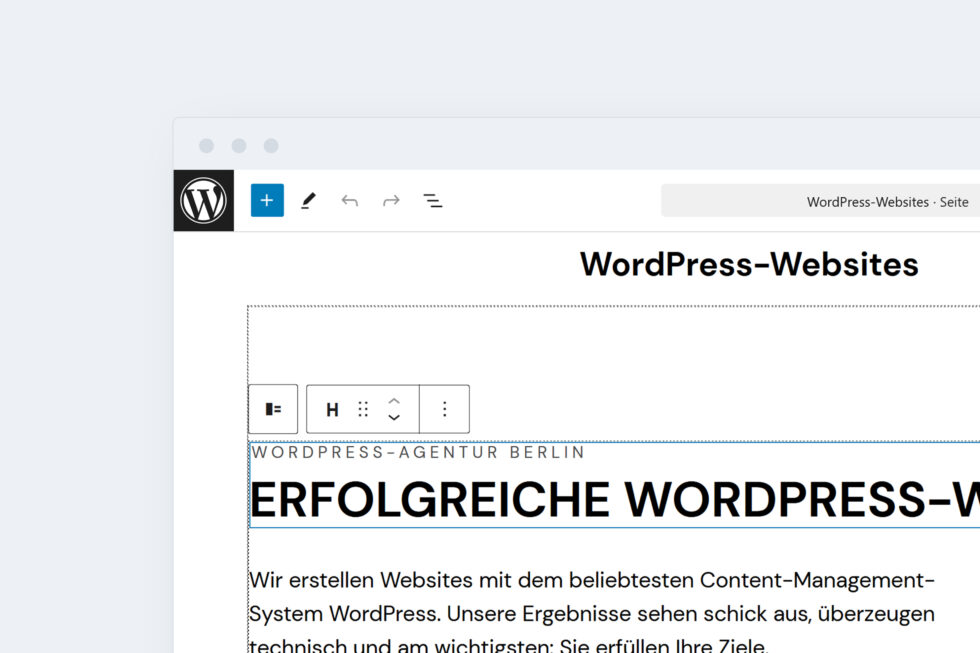Image resolution: width=980 pixels, height=653 pixels.
Task: Move the block down with the down chevron
Action: click(394, 418)
